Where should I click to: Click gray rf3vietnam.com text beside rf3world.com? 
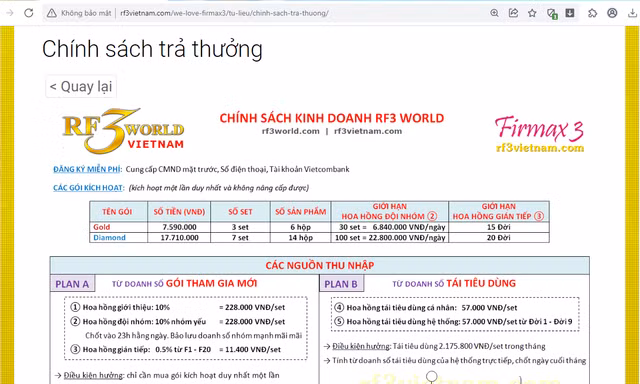[x=368, y=131]
